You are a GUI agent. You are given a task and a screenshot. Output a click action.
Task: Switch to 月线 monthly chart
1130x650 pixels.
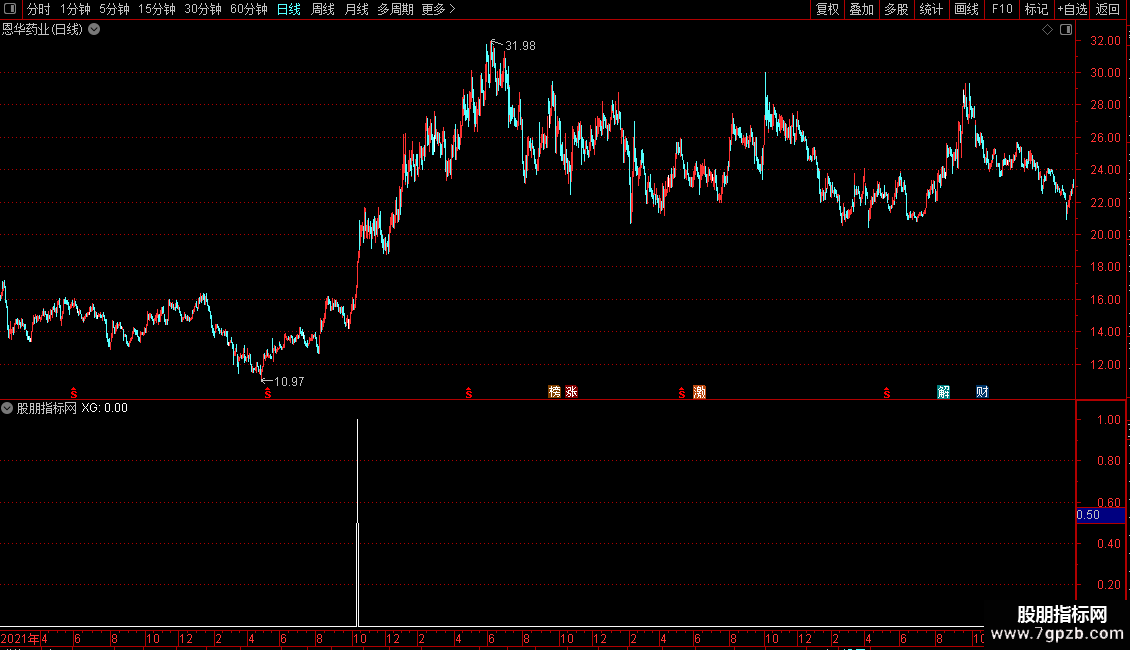pos(356,9)
